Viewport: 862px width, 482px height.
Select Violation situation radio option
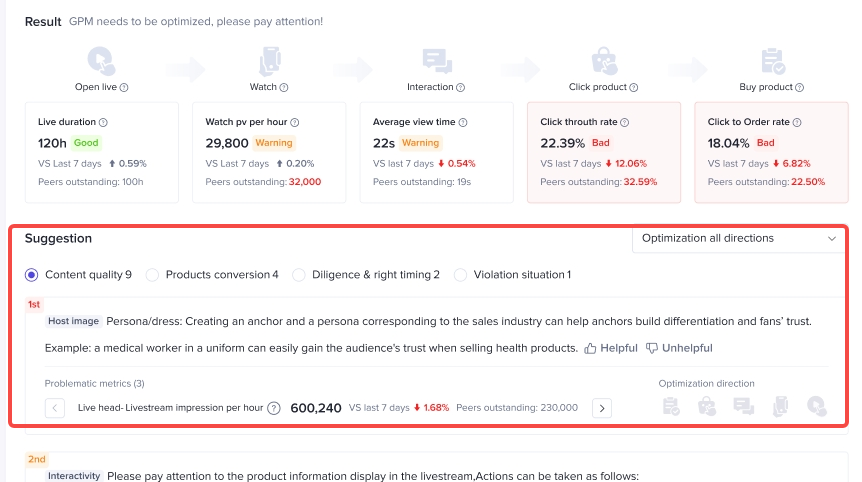tap(460, 275)
